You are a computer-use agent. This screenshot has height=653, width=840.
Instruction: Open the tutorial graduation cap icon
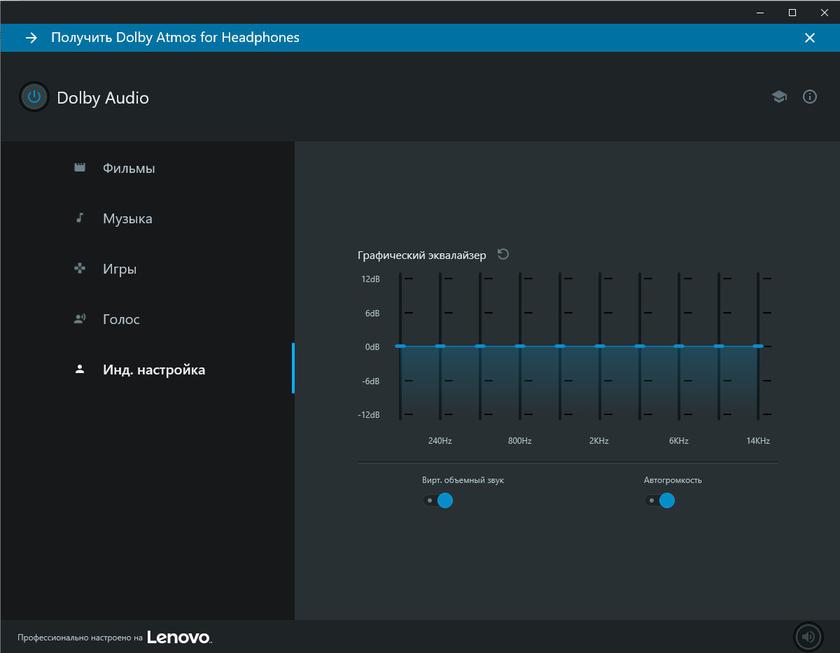779,97
